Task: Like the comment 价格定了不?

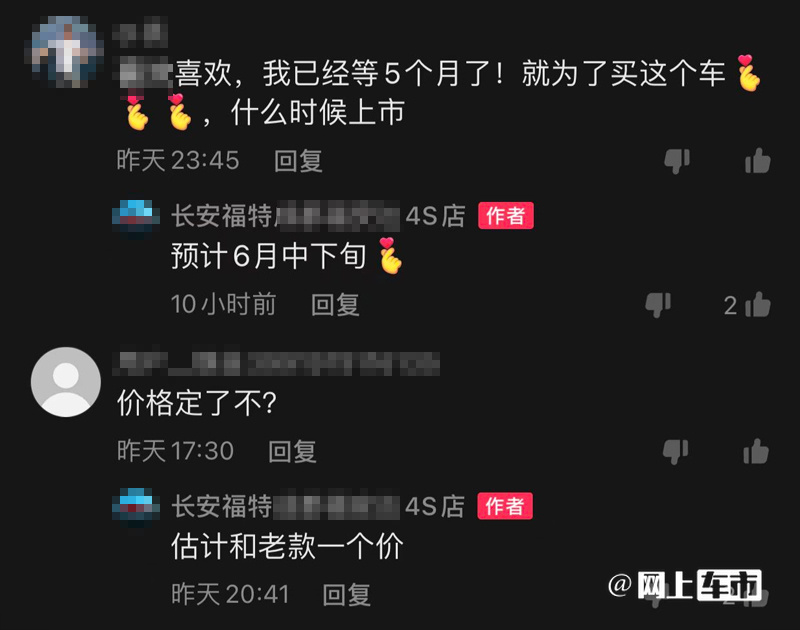Action: (x=756, y=451)
